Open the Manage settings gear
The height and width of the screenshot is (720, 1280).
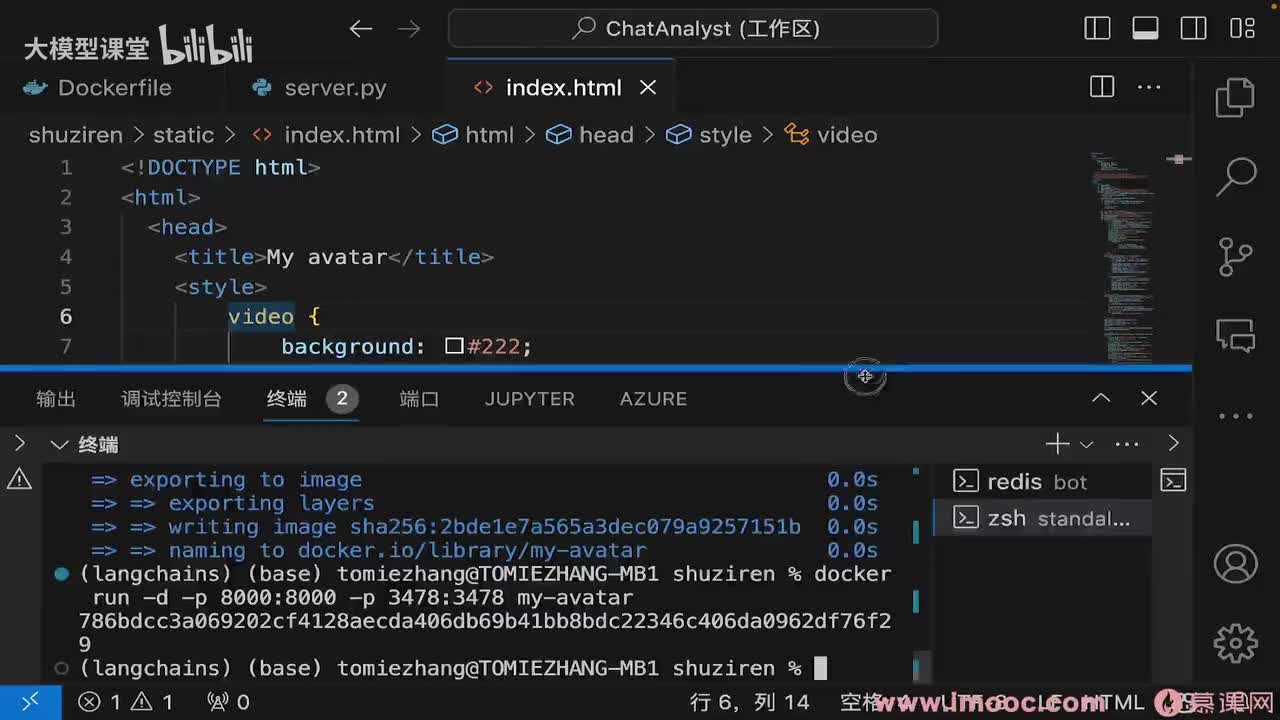click(x=1235, y=642)
